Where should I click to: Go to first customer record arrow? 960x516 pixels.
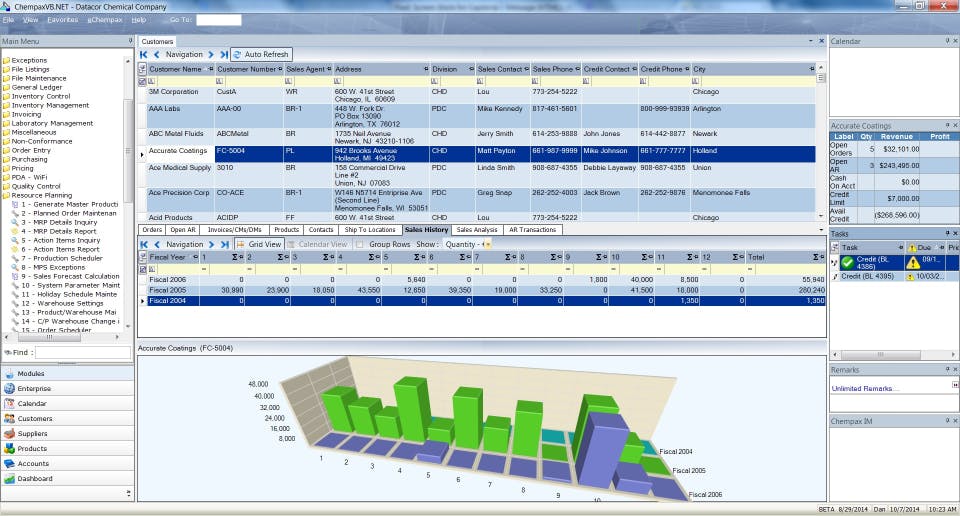[144, 54]
